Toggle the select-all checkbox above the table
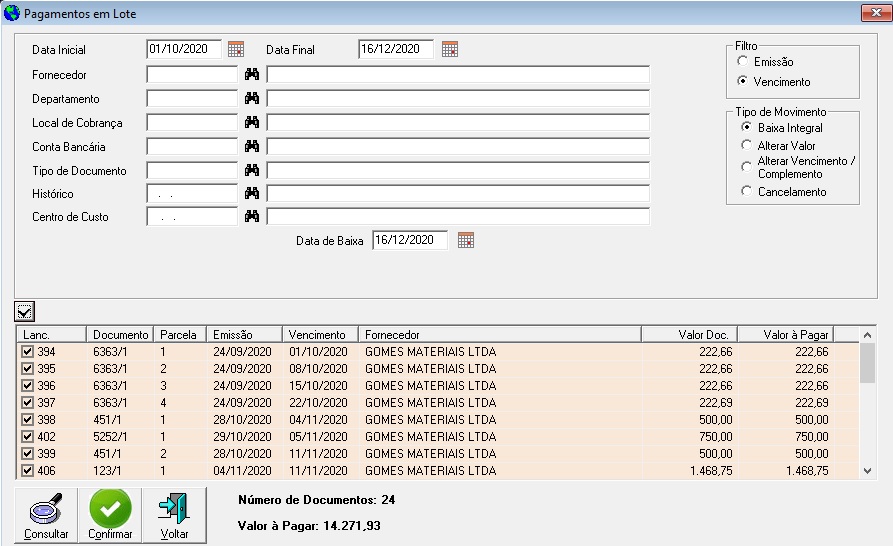Screen dimensions: 893x546 coord(24,311)
